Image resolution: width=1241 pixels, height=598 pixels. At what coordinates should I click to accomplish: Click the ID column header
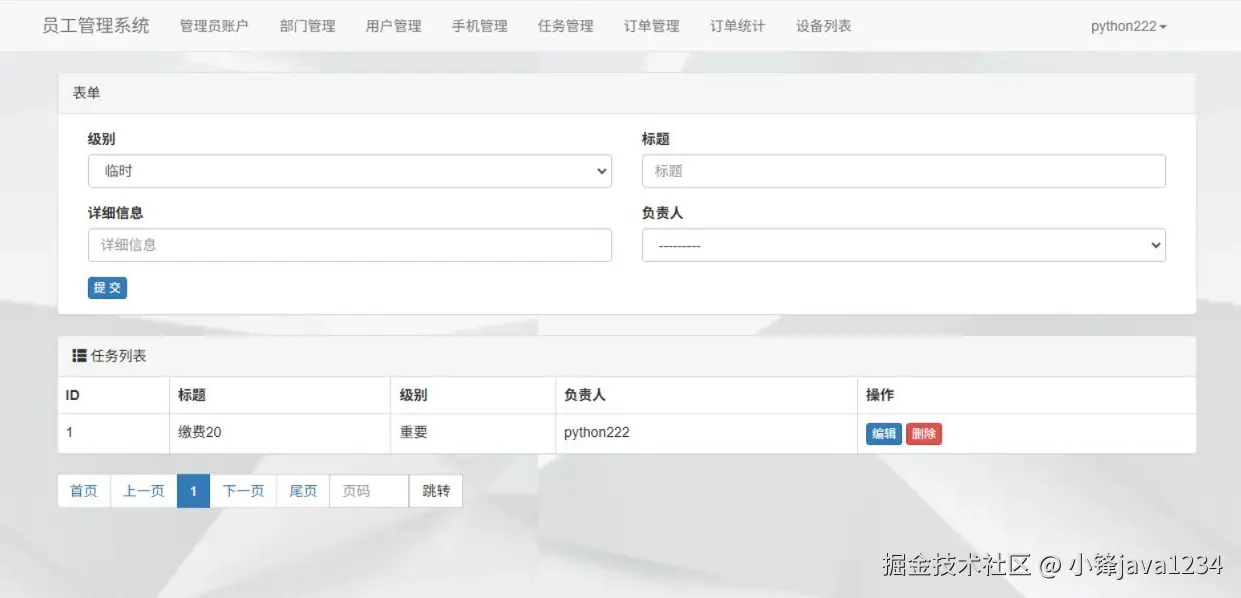pyautogui.click(x=114, y=395)
